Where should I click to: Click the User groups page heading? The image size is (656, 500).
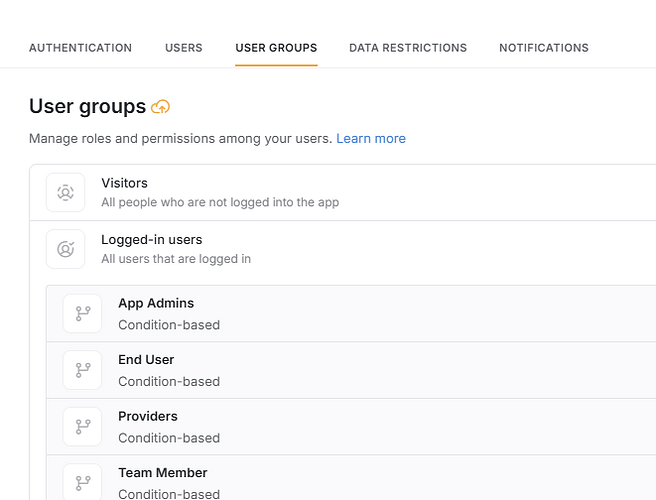(87, 106)
